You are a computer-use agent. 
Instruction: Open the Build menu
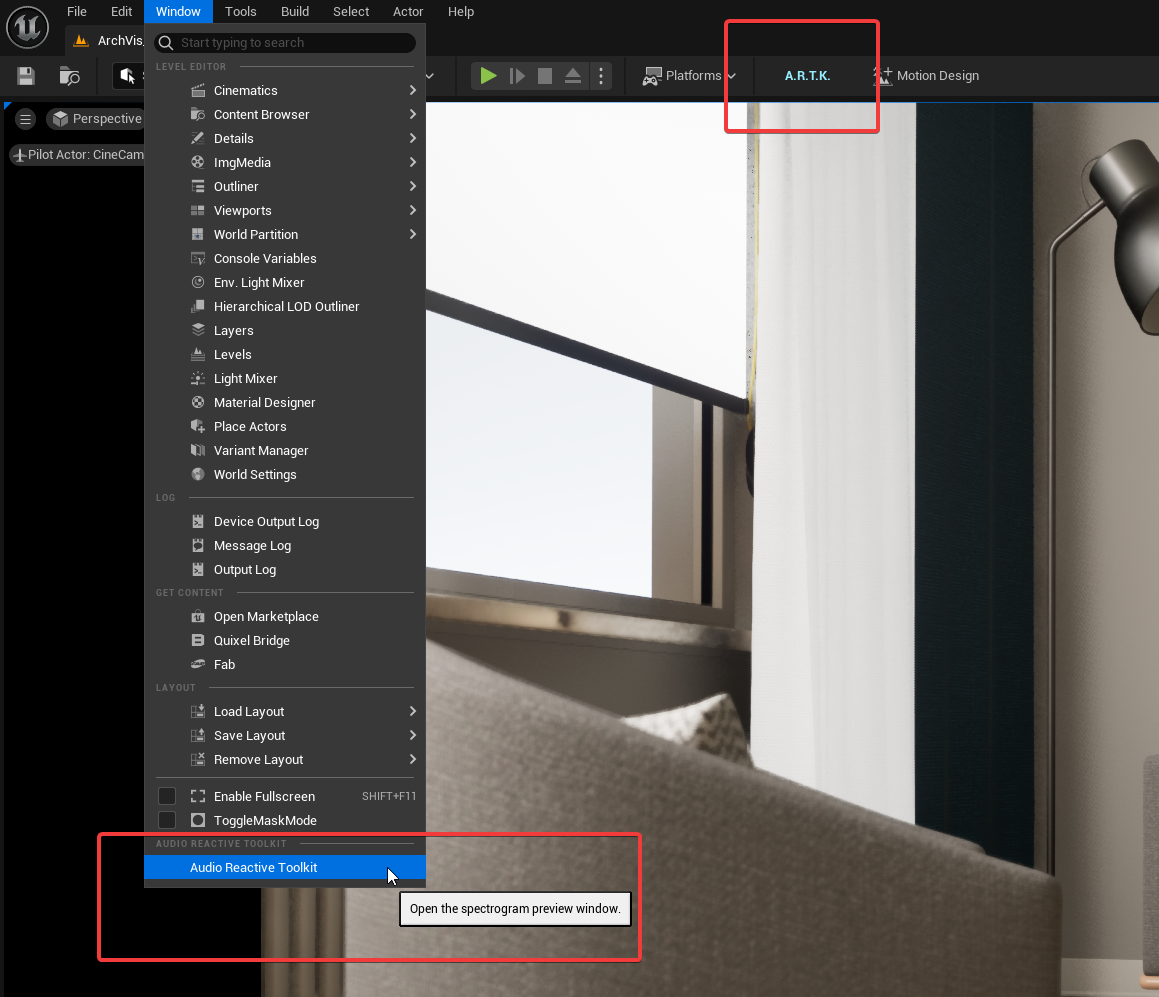coord(295,12)
